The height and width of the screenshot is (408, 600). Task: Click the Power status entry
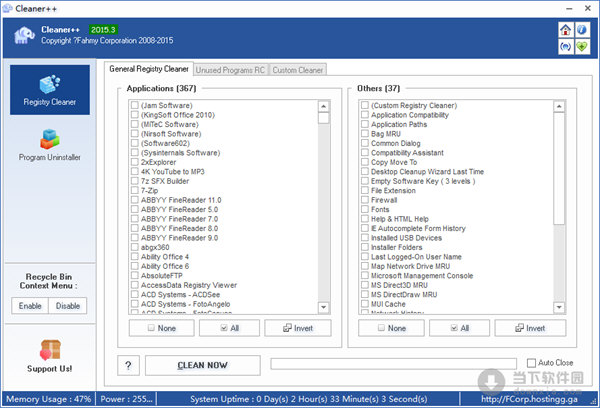point(126,399)
